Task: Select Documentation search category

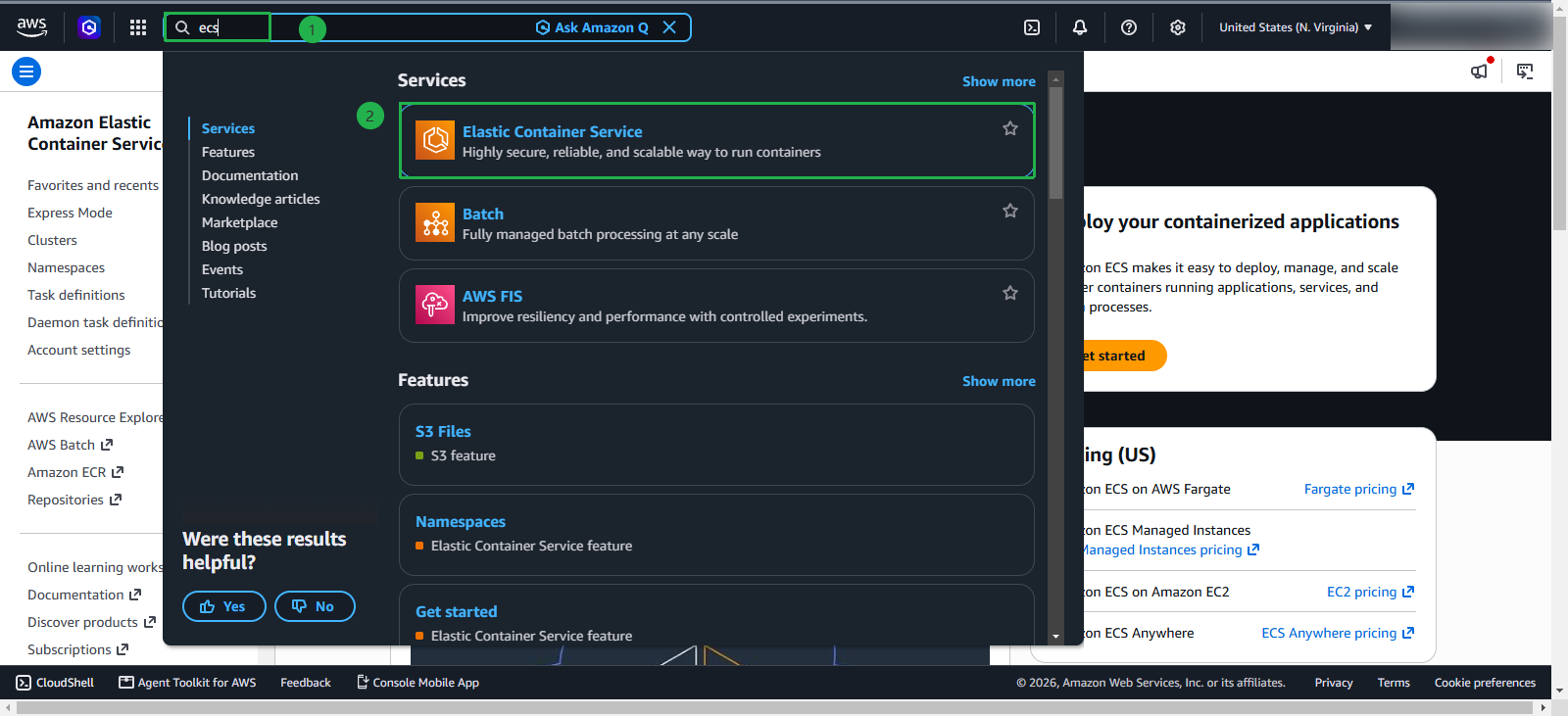Action: pyautogui.click(x=250, y=175)
